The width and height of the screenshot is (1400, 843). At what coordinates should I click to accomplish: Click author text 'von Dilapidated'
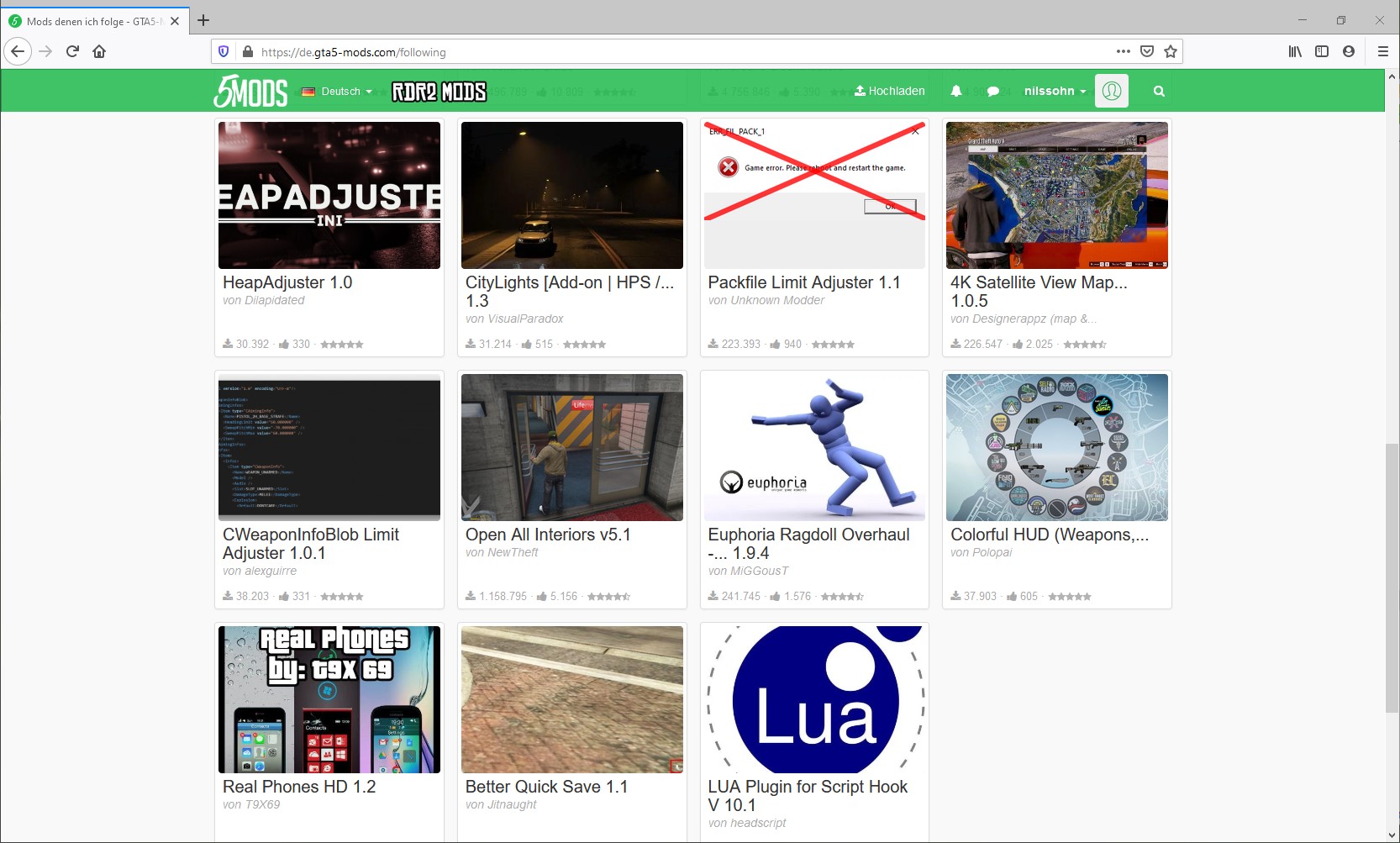tap(264, 300)
